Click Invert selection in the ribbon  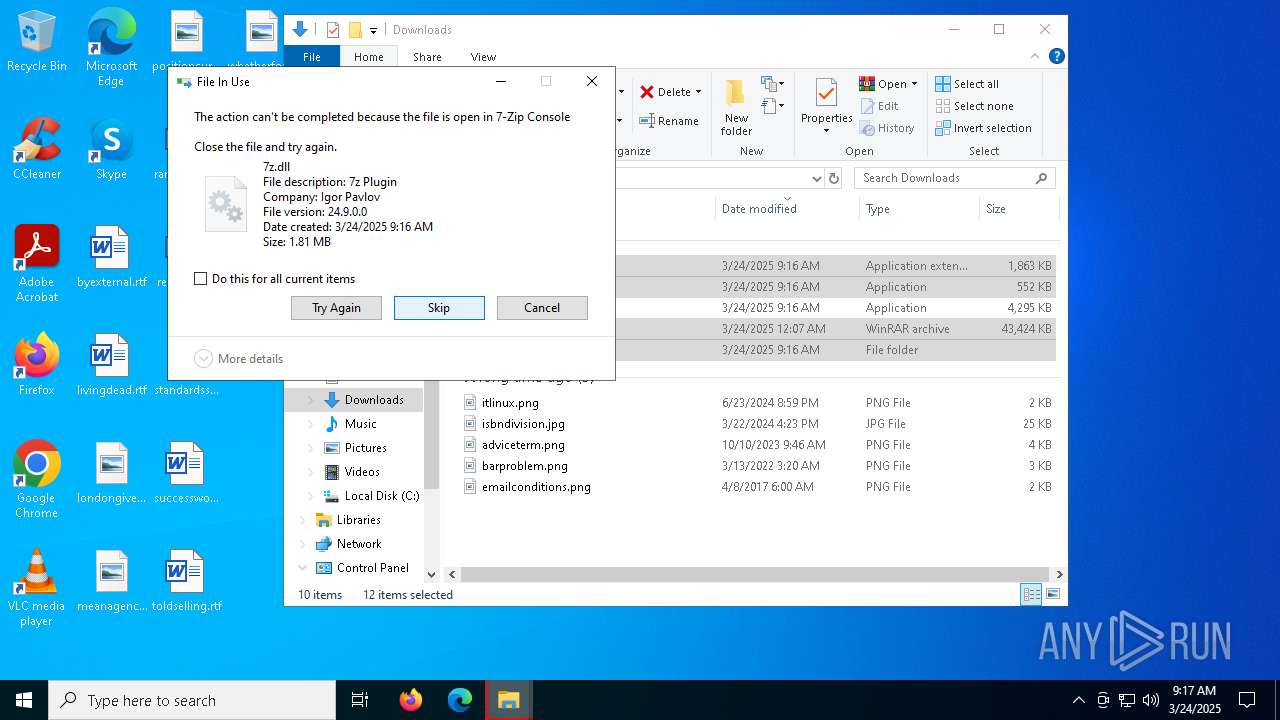point(983,128)
